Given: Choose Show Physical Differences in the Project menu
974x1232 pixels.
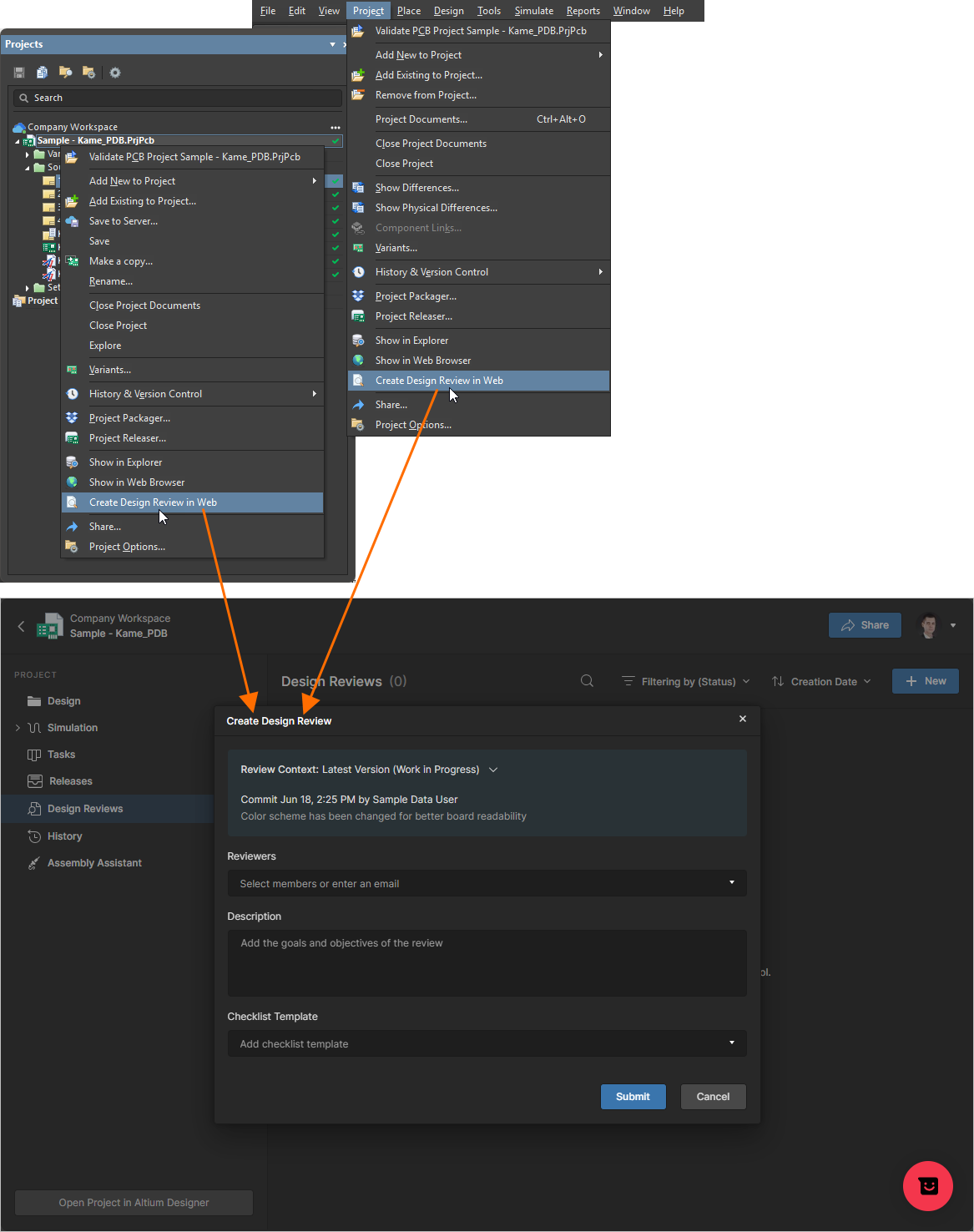Looking at the screenshot, I should pos(479,208).
